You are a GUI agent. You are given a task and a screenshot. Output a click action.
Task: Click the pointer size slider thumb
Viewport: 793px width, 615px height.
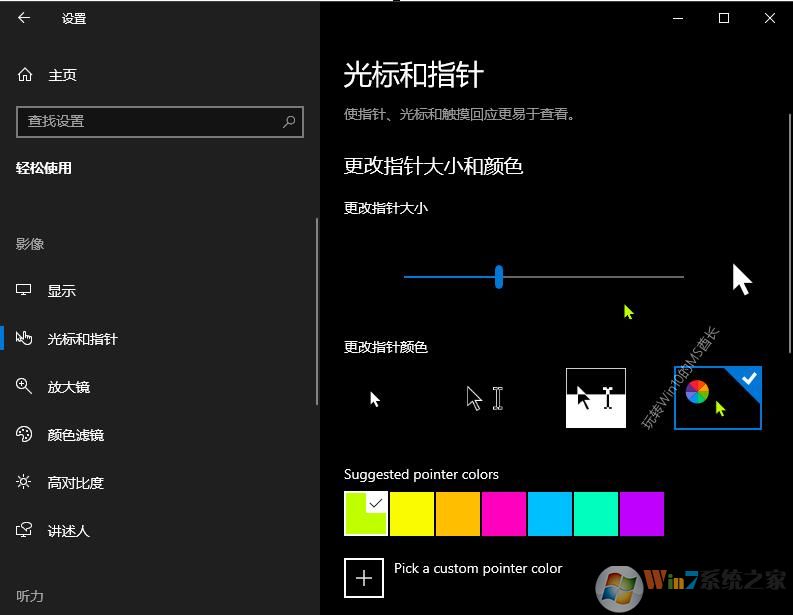coord(499,277)
